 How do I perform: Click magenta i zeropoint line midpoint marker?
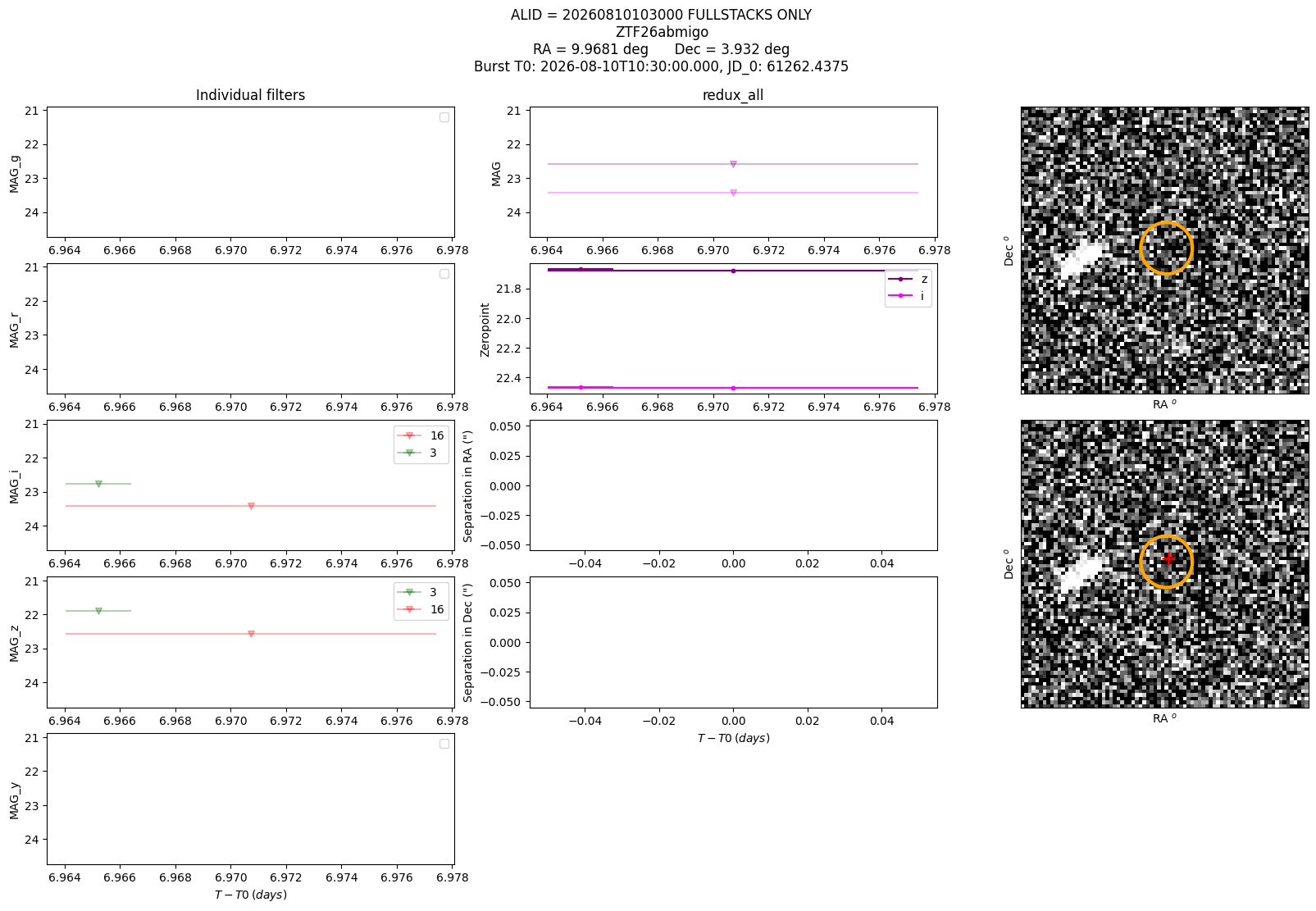tap(733, 388)
